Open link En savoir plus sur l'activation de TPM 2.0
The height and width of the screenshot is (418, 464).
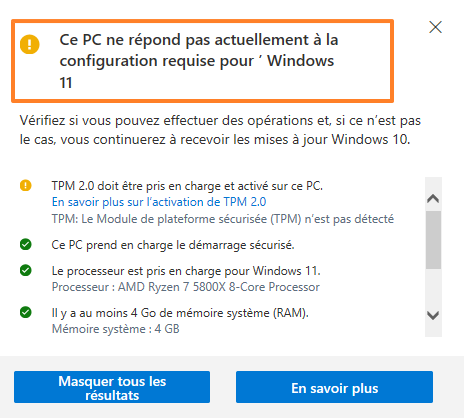pyautogui.click(x=159, y=202)
